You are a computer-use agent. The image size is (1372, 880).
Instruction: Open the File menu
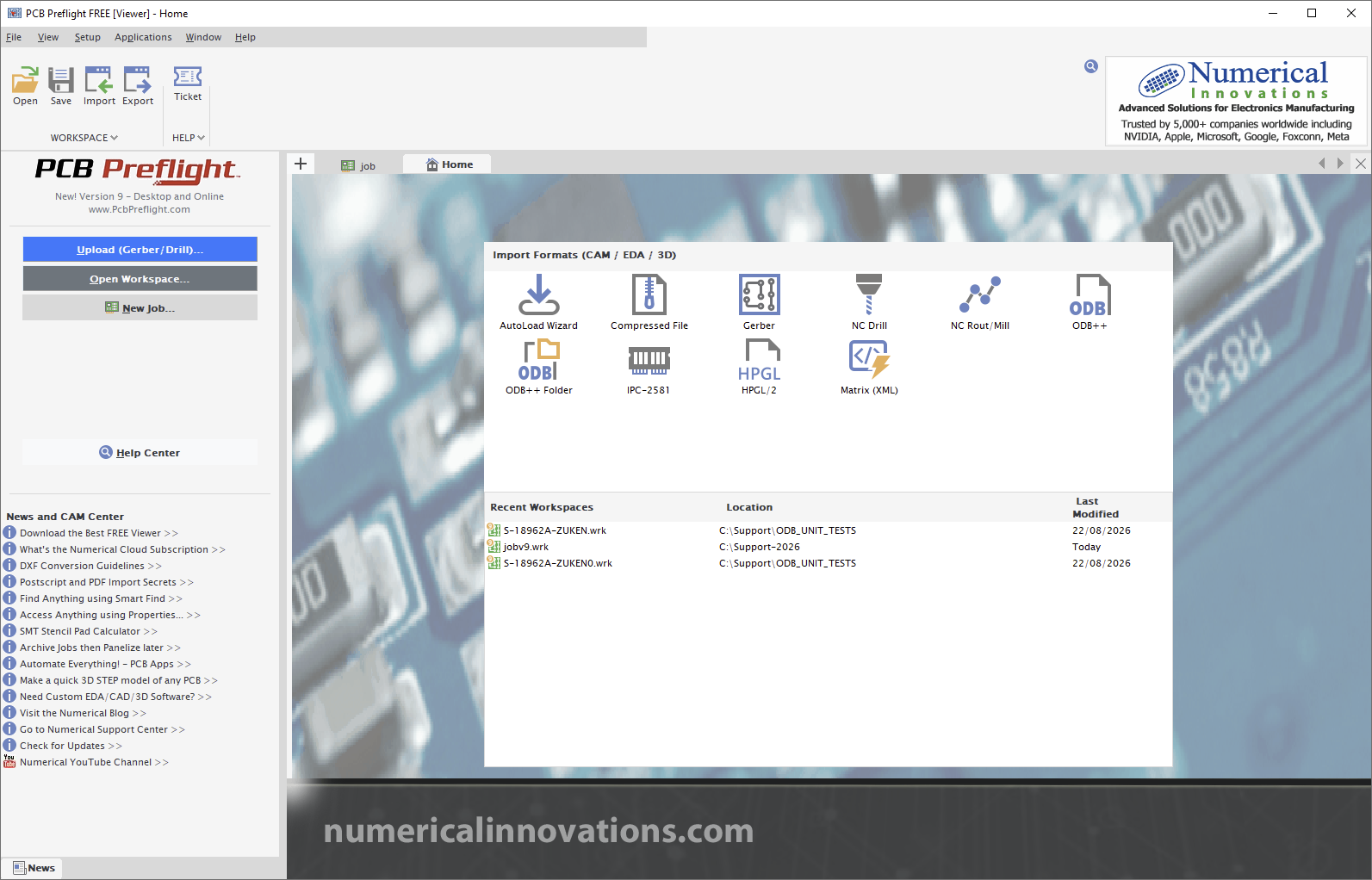pyautogui.click(x=14, y=37)
